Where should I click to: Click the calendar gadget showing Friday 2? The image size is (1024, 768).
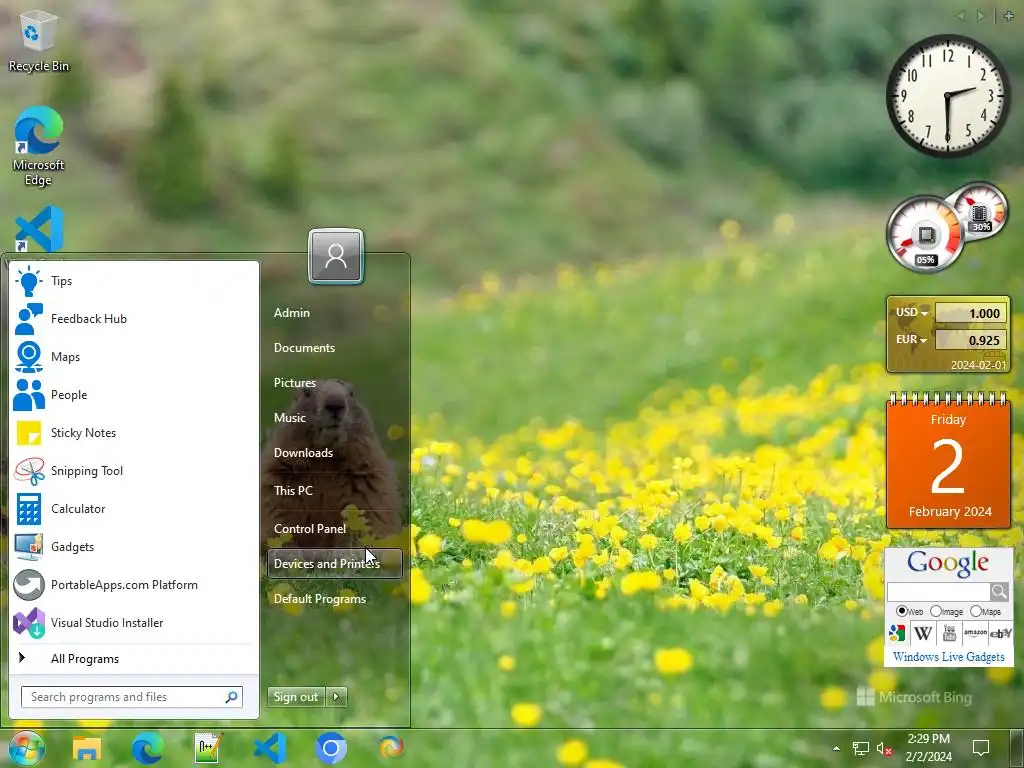pos(948,460)
